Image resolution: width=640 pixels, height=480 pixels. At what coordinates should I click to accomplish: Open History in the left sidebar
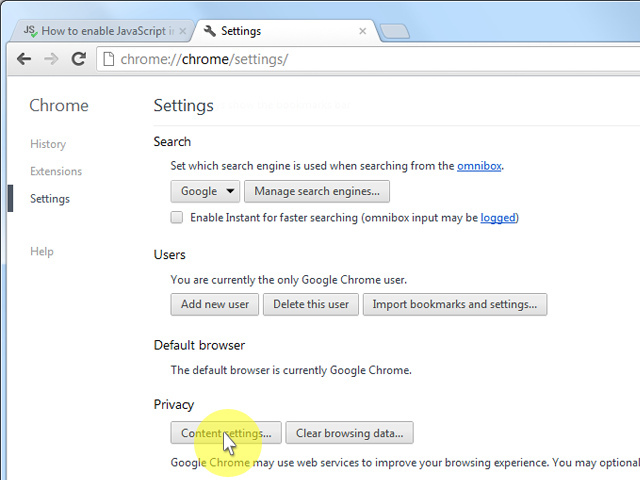pyautogui.click(x=48, y=144)
